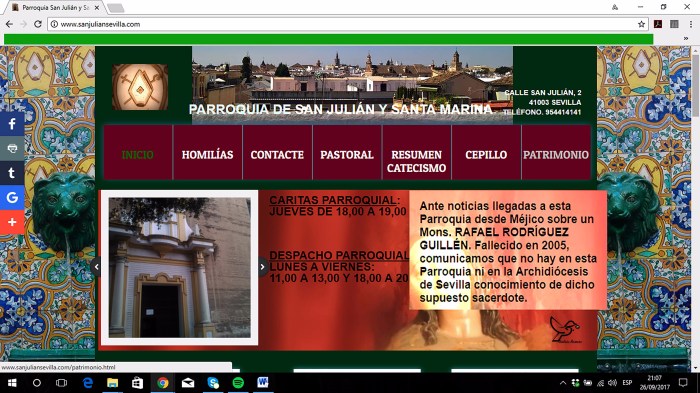Launch Microsoft Edge from taskbar
Viewport: 700px width, 393px height.
(88, 383)
